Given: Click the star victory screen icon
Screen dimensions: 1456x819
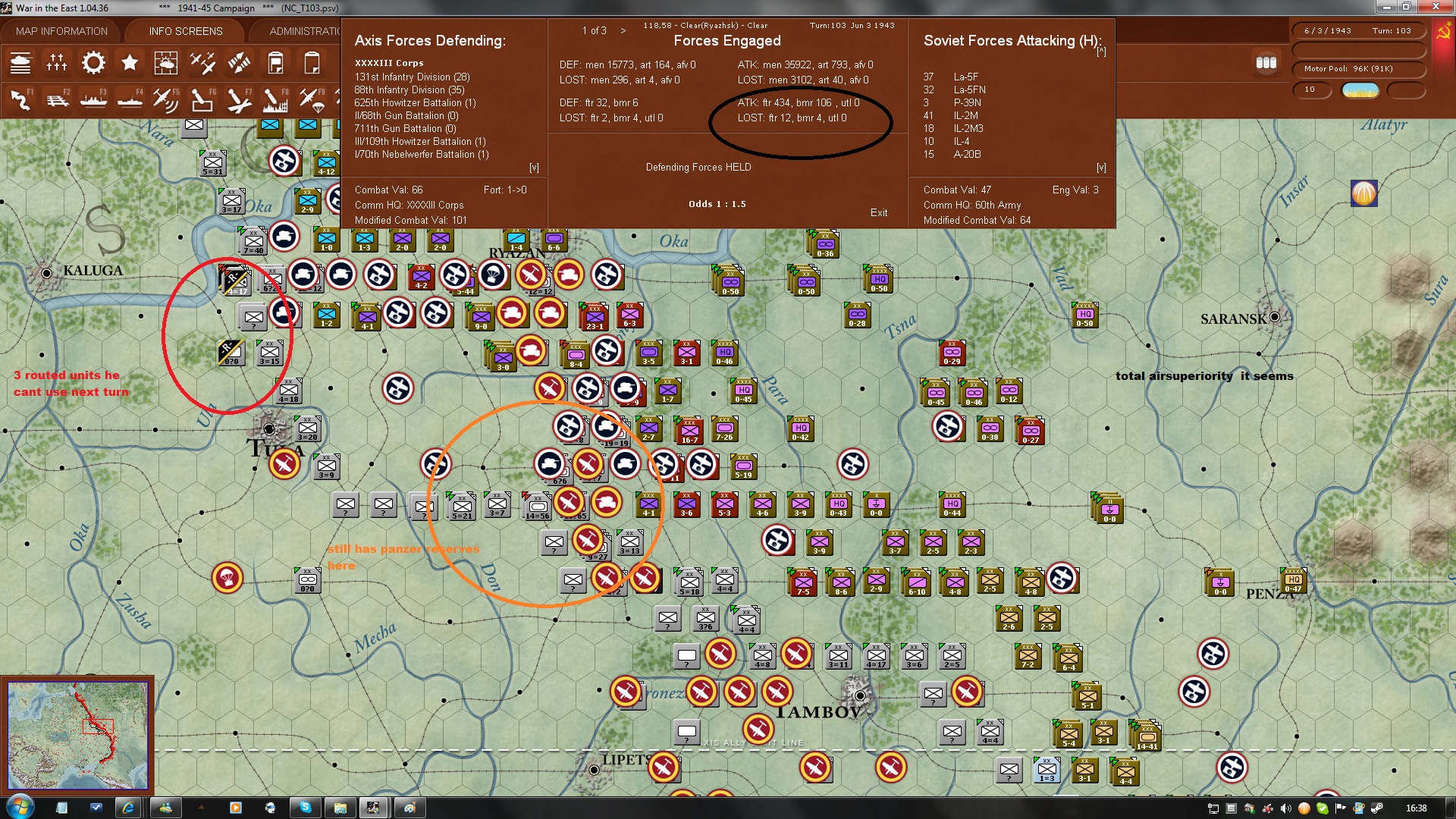Looking at the screenshot, I should click(130, 63).
